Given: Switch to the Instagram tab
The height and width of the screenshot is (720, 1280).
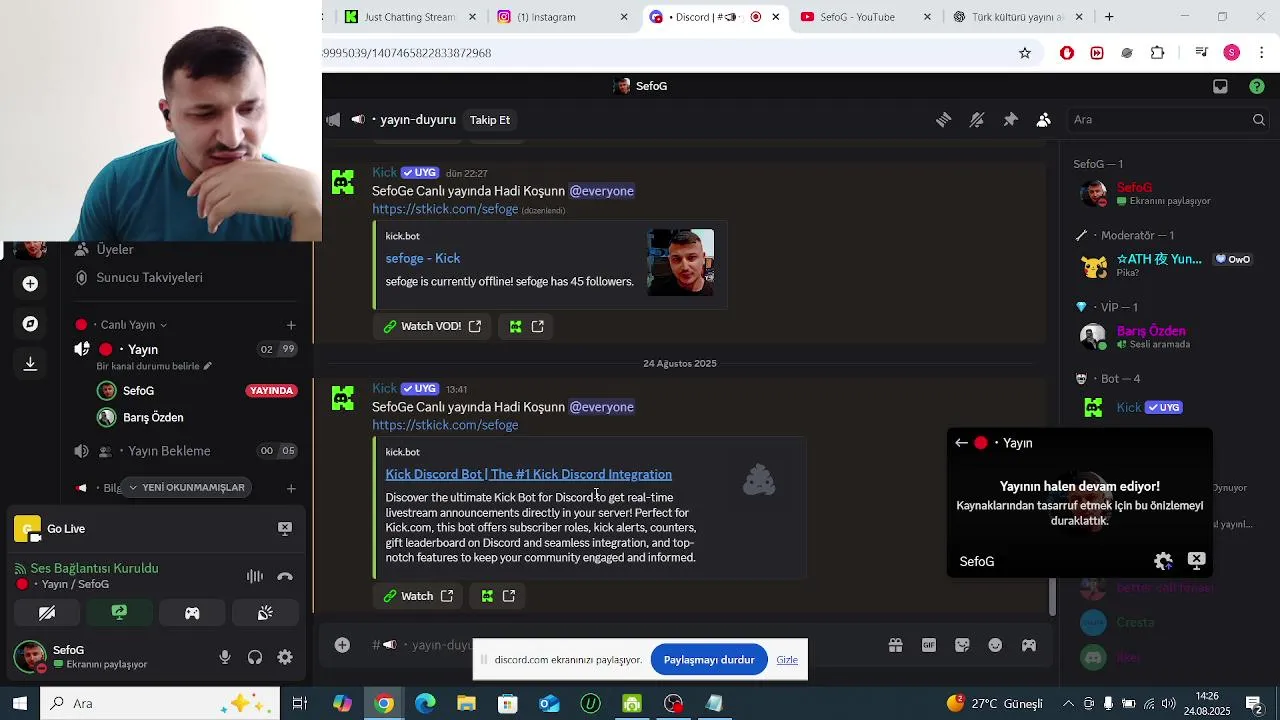Looking at the screenshot, I should click(560, 17).
